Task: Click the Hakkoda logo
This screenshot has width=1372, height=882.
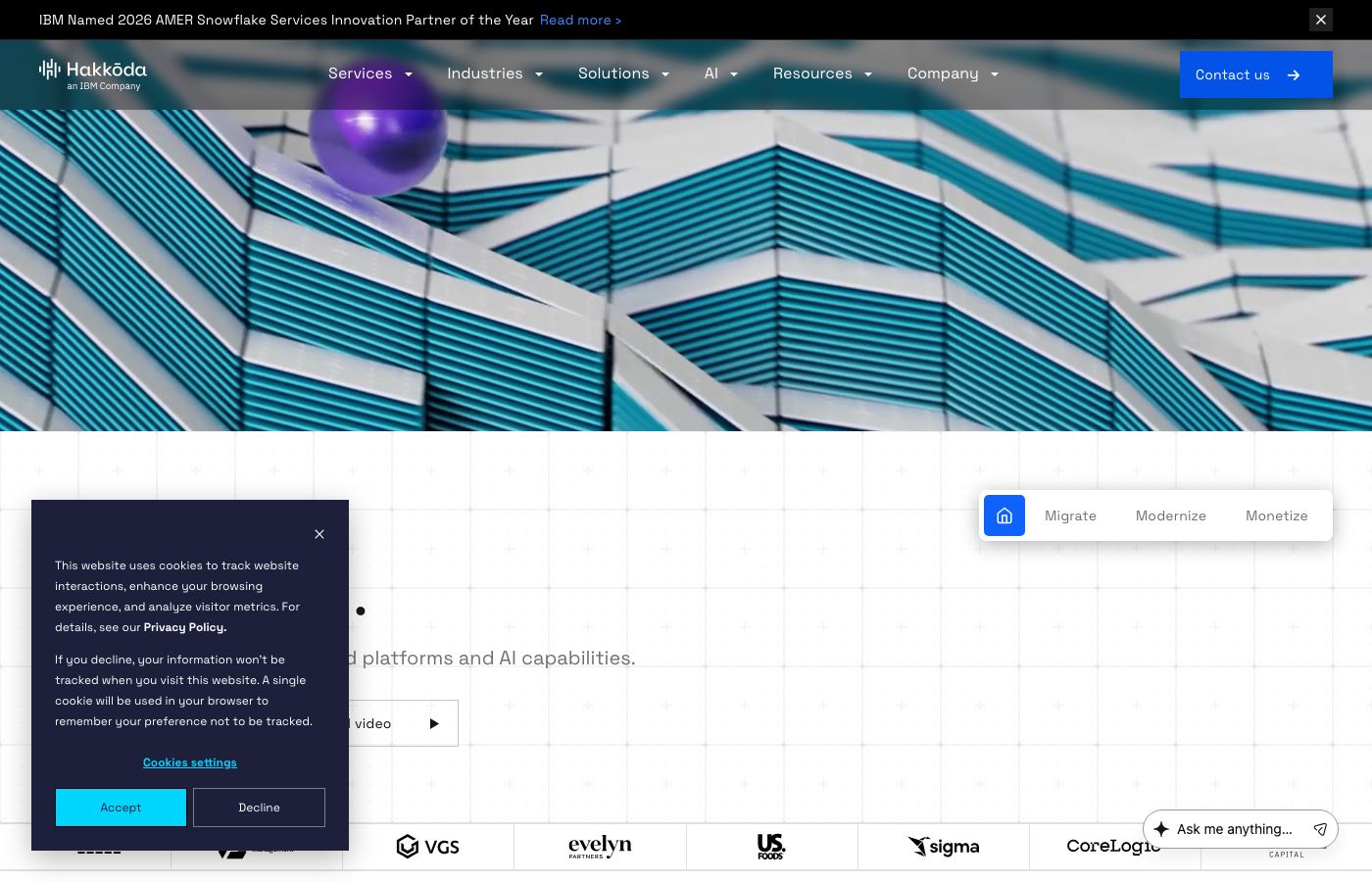Action: point(93,74)
